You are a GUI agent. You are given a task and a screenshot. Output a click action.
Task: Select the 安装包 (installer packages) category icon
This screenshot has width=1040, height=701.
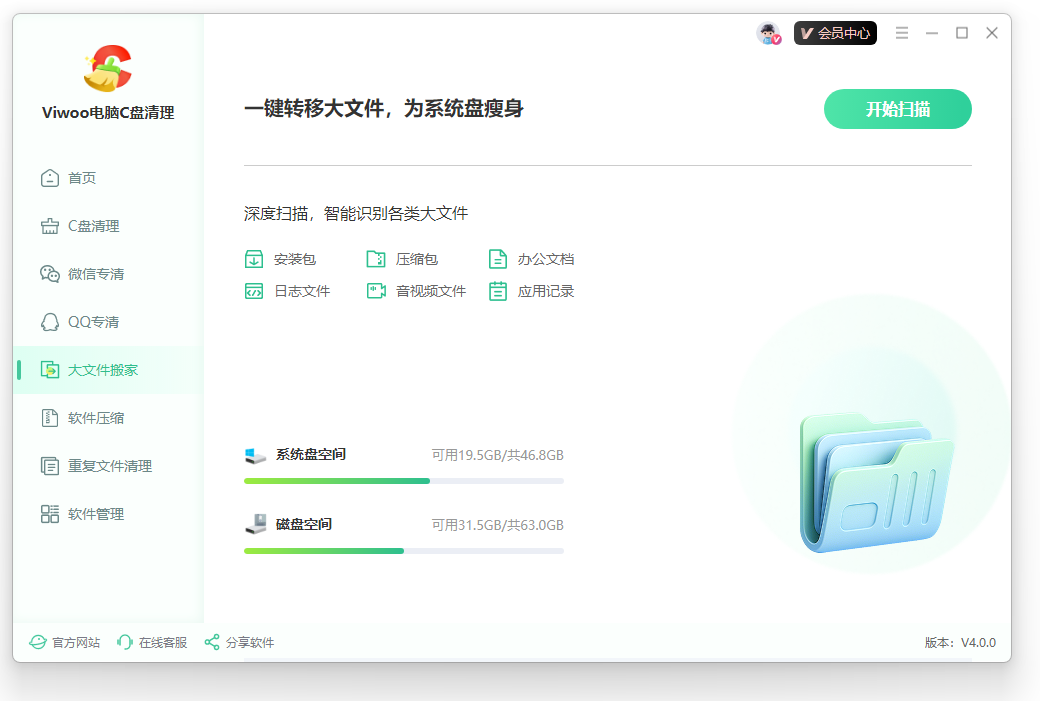pos(254,258)
